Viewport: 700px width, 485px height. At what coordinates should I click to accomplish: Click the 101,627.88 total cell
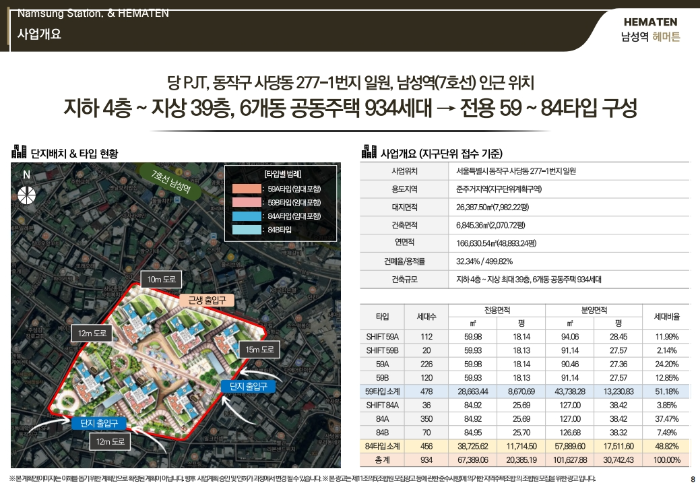pyautogui.click(x=570, y=460)
